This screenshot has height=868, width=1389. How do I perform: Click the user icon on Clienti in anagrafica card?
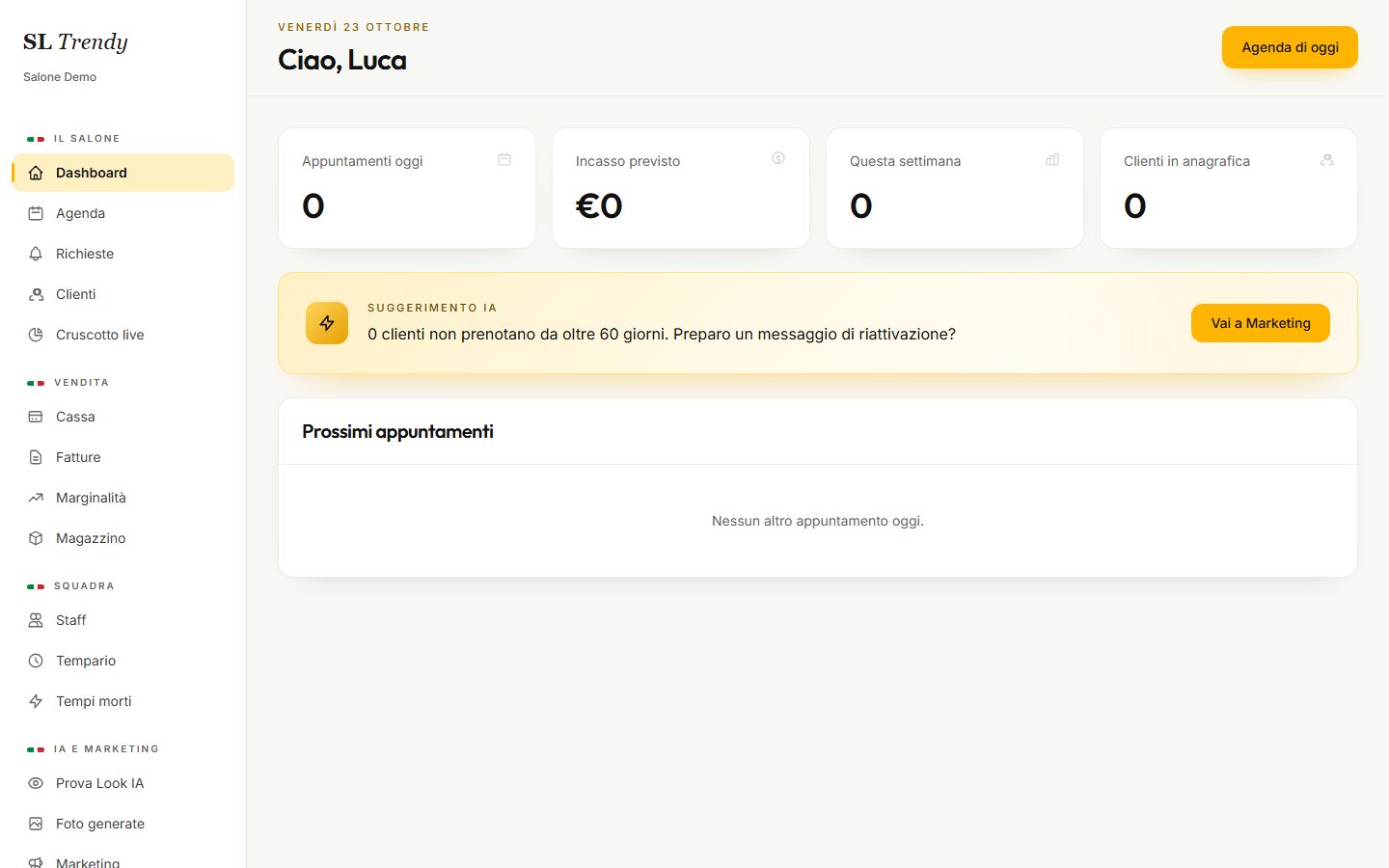1326,159
